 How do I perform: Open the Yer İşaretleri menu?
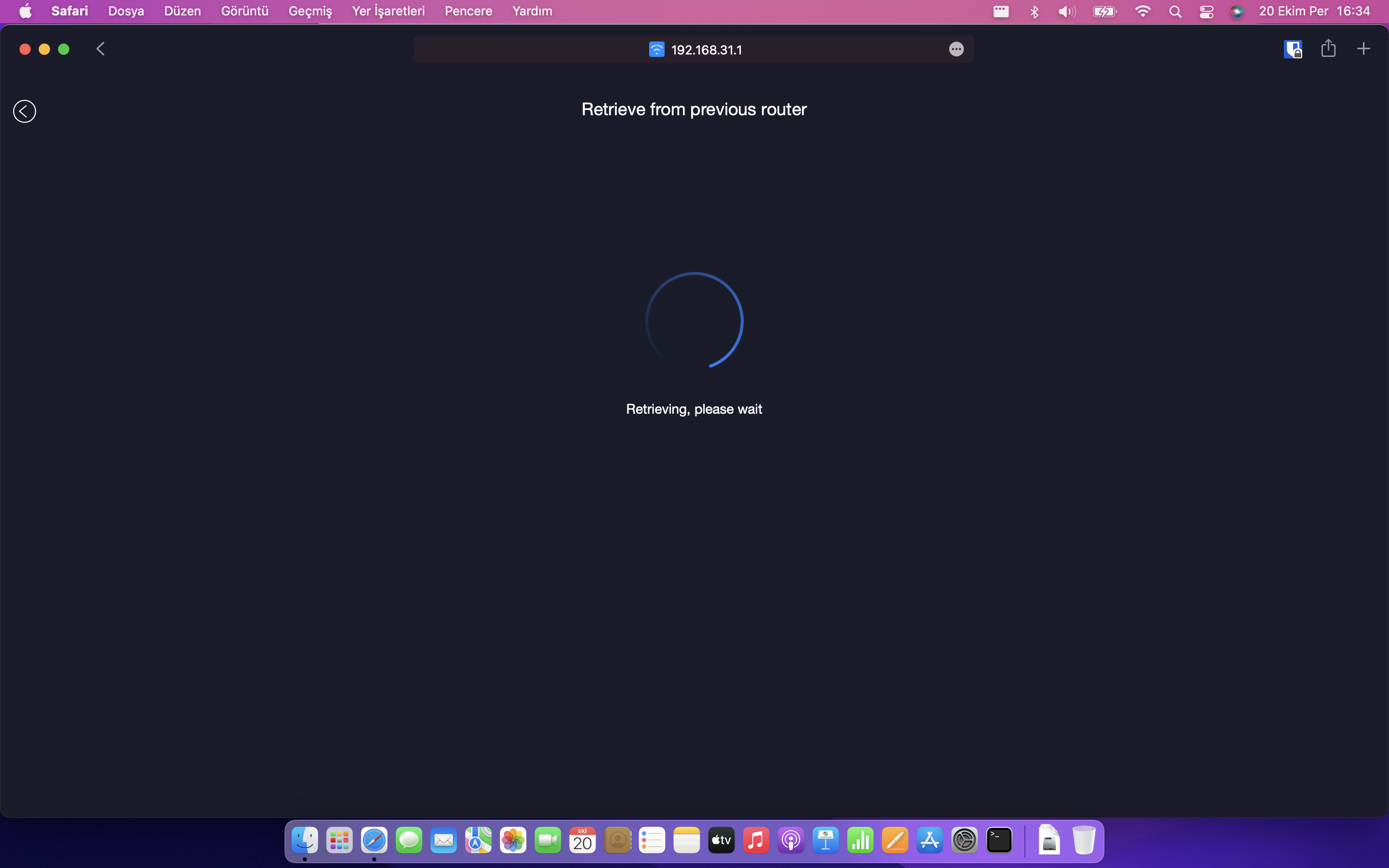pos(388,11)
